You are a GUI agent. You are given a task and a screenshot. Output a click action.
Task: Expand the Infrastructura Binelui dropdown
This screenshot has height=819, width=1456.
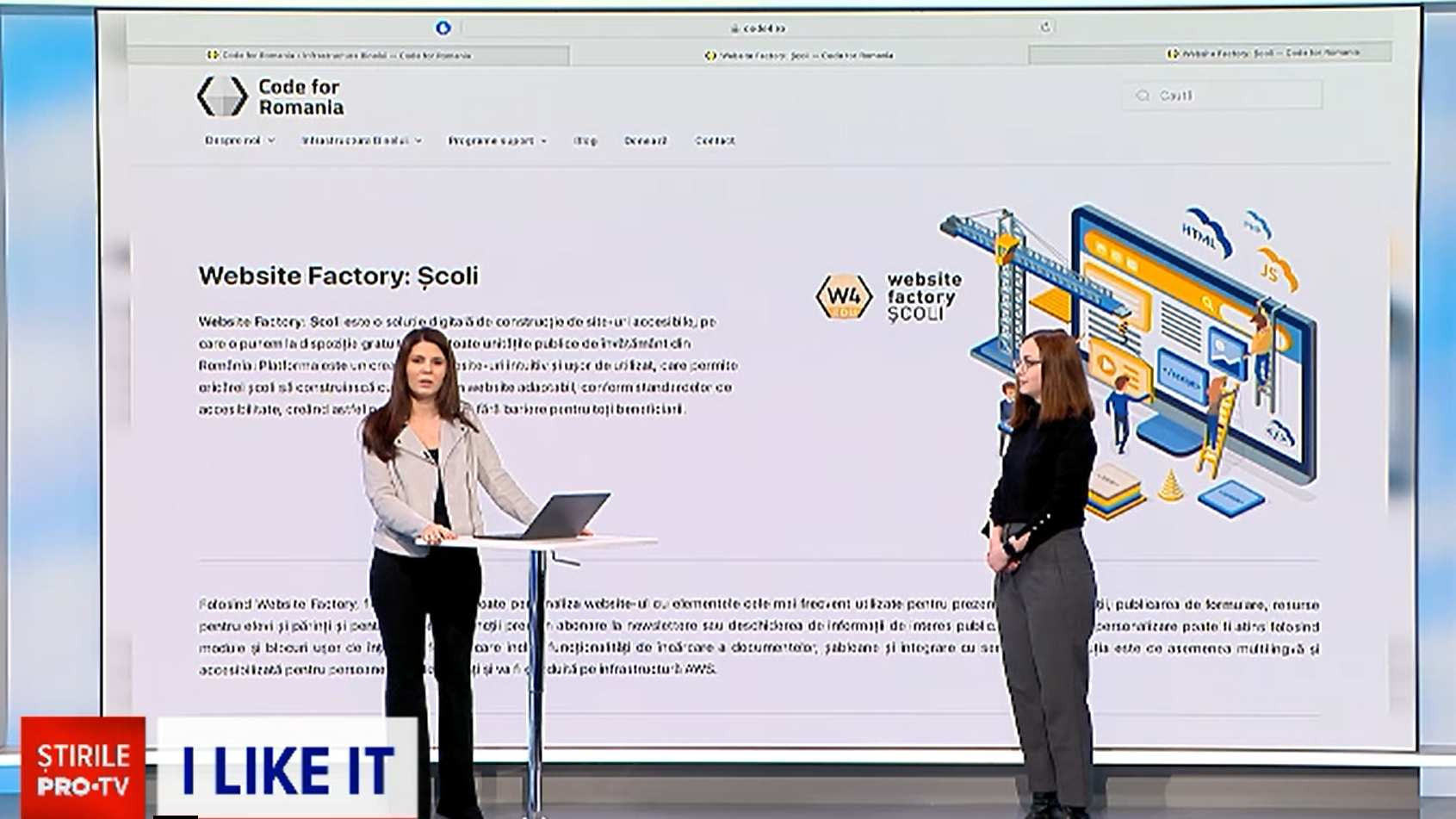tap(362, 140)
